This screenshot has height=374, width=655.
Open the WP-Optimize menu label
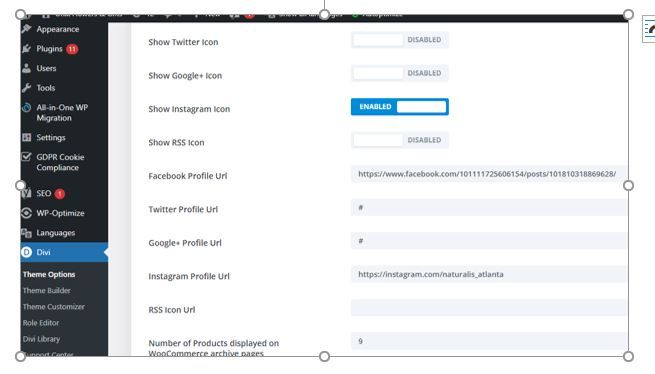(60, 213)
